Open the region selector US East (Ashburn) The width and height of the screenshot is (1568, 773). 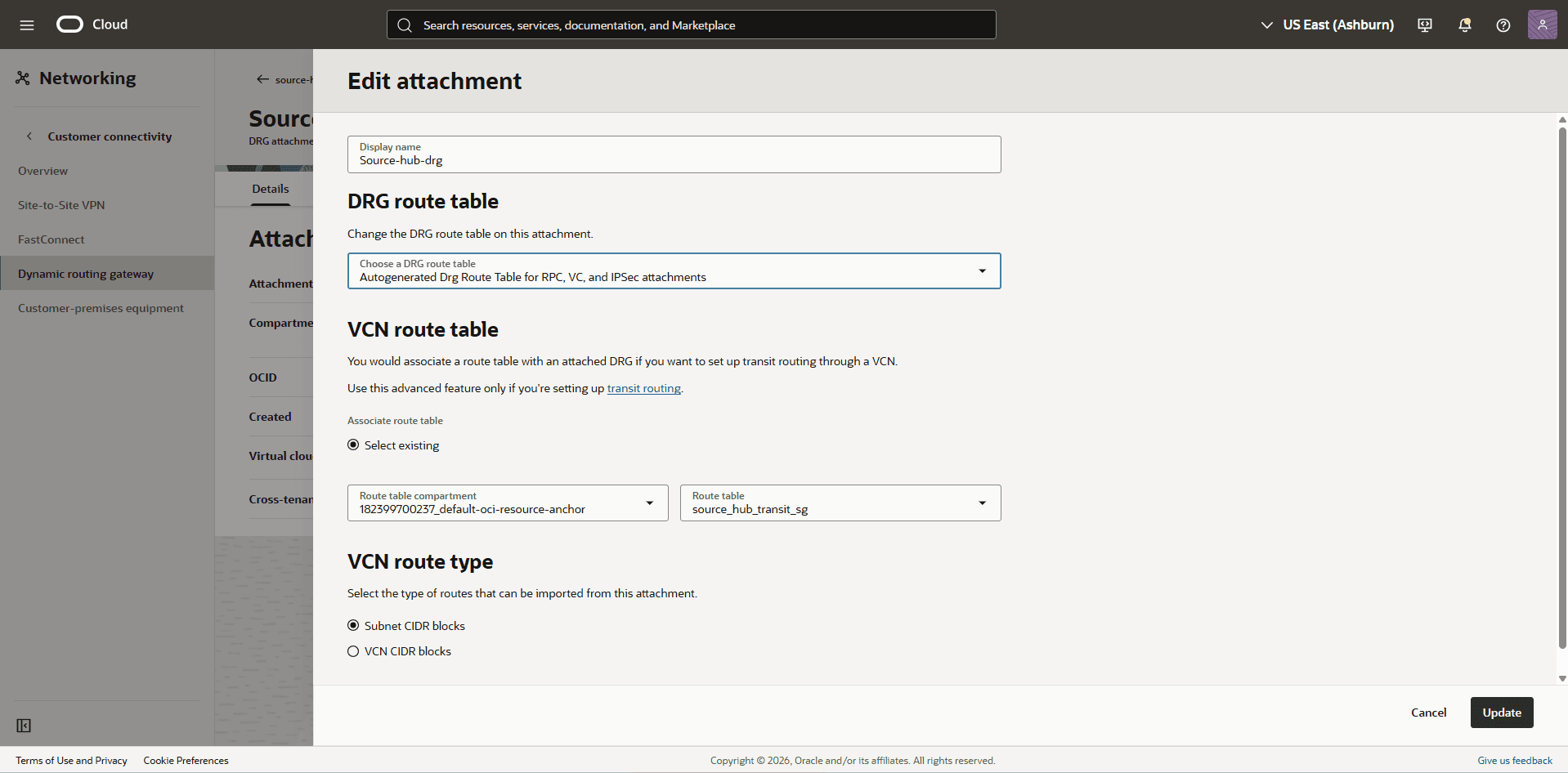point(1327,25)
